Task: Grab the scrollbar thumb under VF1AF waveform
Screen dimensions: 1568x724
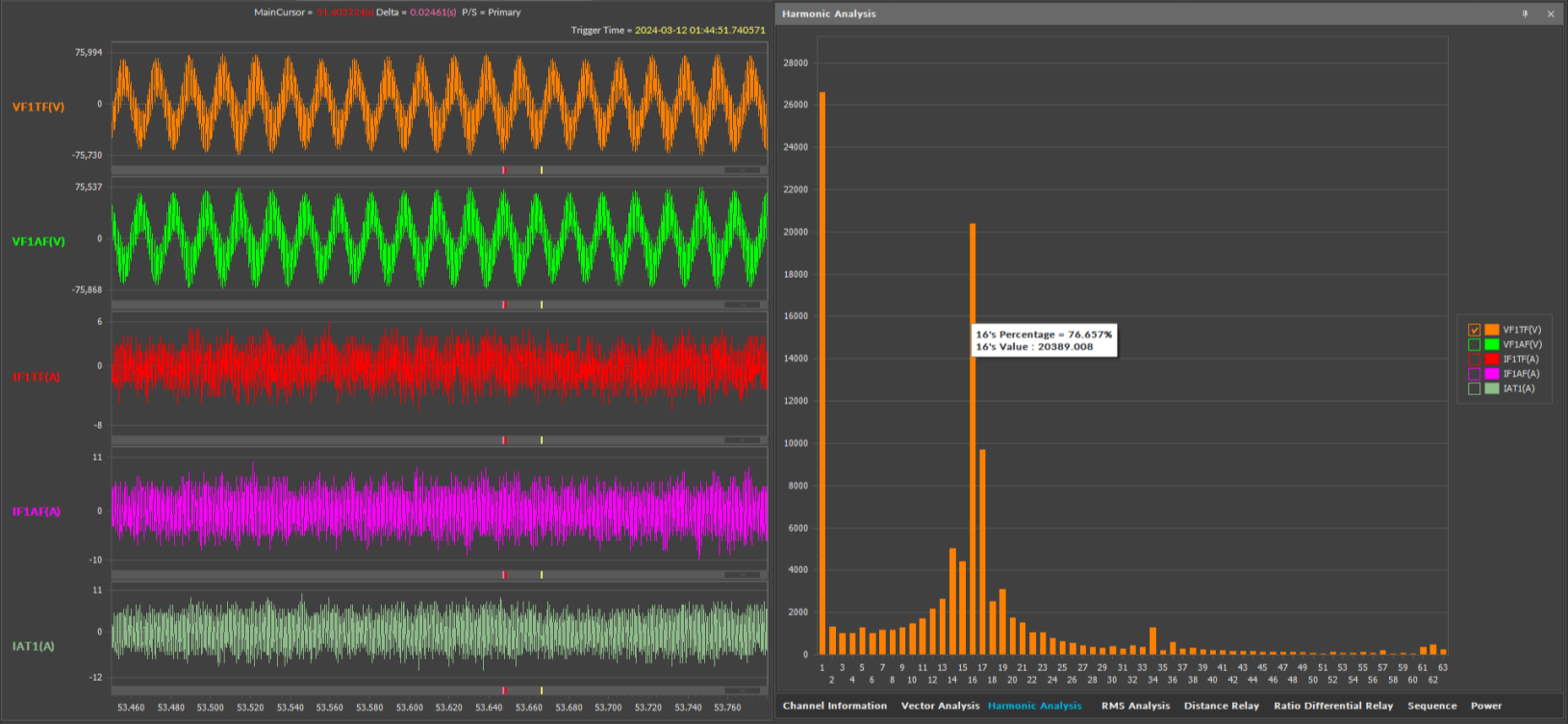Action: click(x=742, y=305)
